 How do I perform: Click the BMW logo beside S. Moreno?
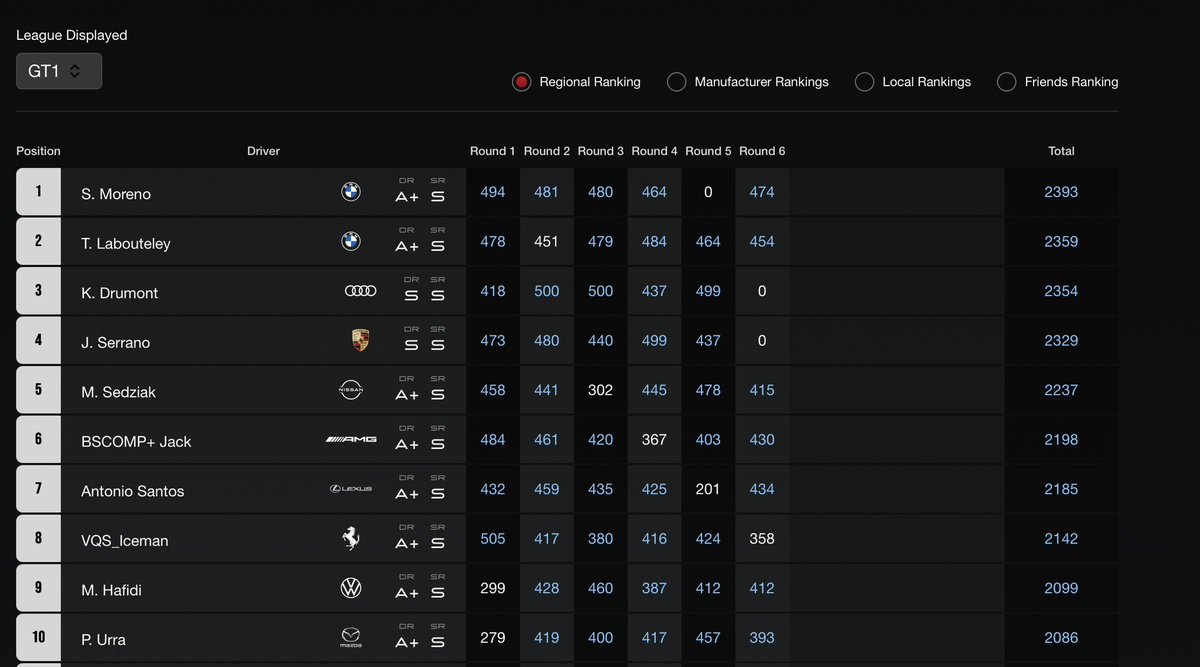pyautogui.click(x=350, y=192)
